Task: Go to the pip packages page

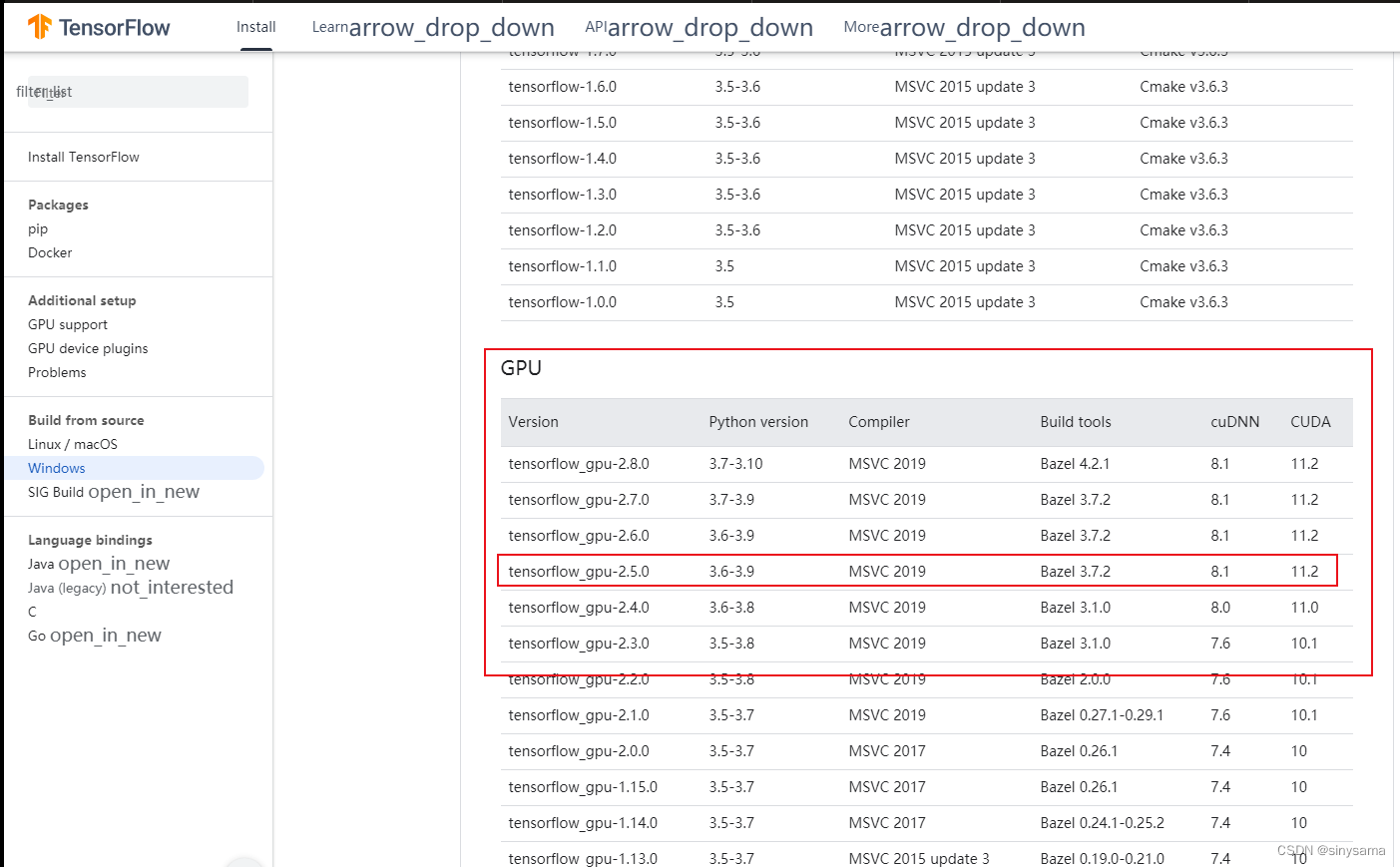Action: (x=38, y=228)
